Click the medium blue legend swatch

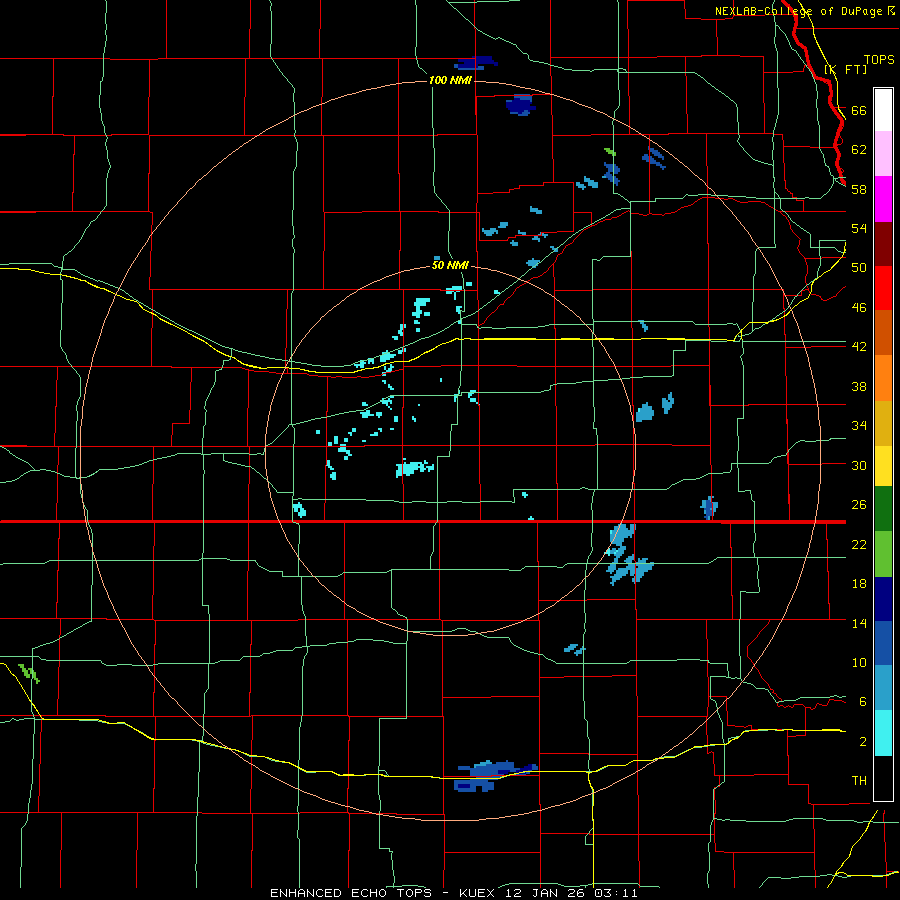tap(883, 643)
